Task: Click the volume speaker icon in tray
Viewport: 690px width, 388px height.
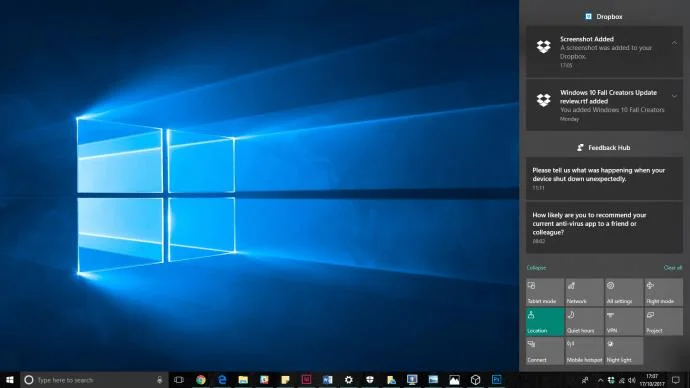Action: 632,380
